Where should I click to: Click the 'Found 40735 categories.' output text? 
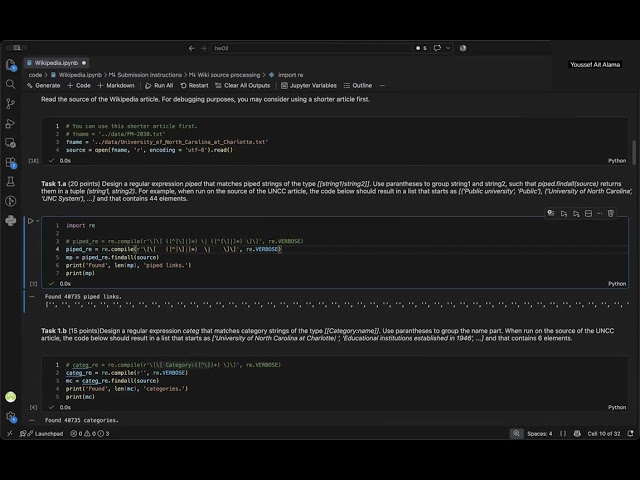pos(82,420)
